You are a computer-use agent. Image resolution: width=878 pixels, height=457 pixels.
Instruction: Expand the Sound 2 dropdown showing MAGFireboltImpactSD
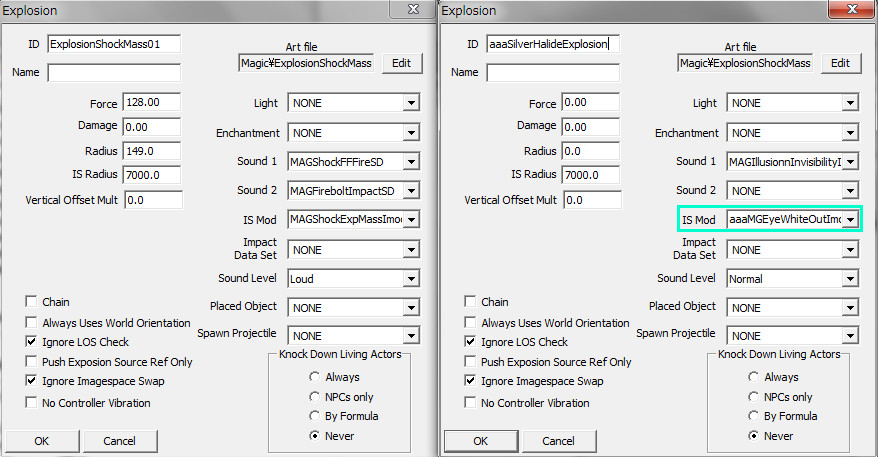(410, 191)
